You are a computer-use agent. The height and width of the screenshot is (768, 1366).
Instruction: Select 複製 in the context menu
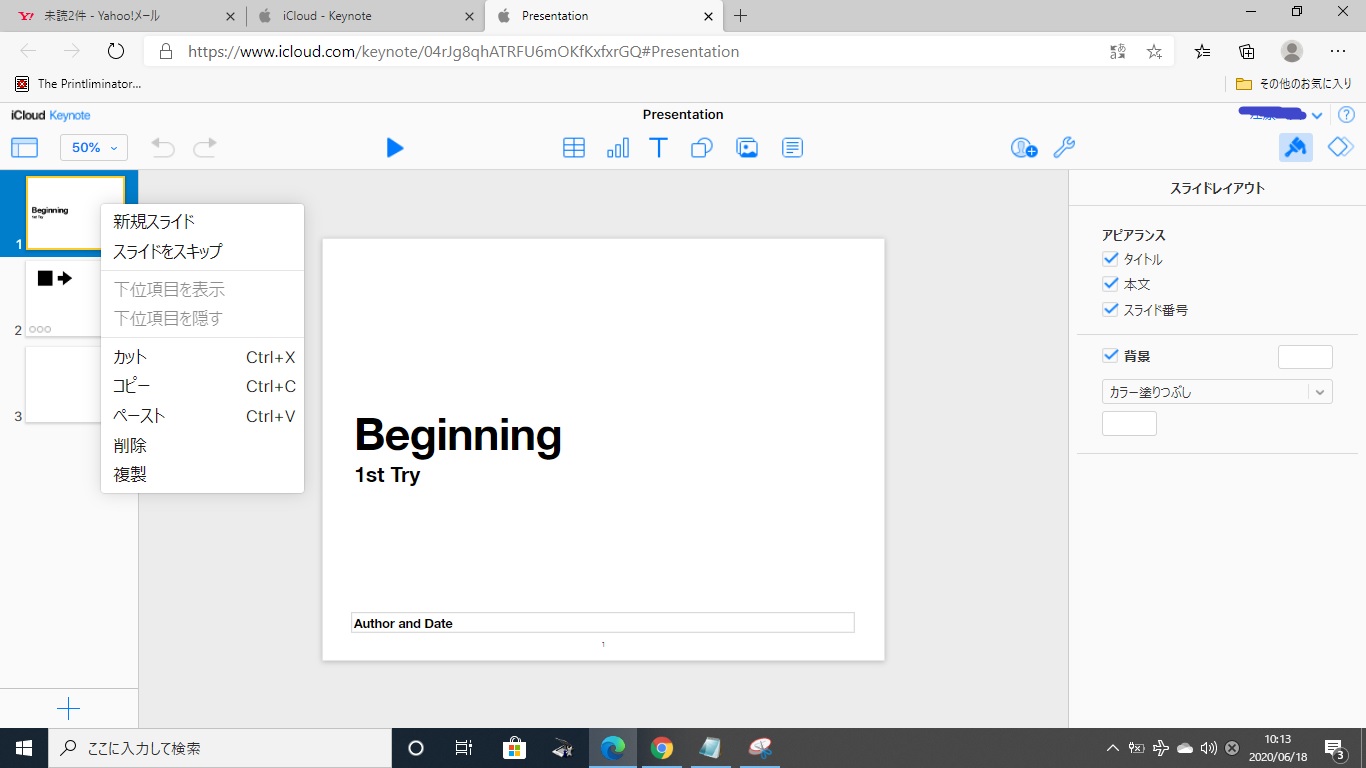pos(130,475)
